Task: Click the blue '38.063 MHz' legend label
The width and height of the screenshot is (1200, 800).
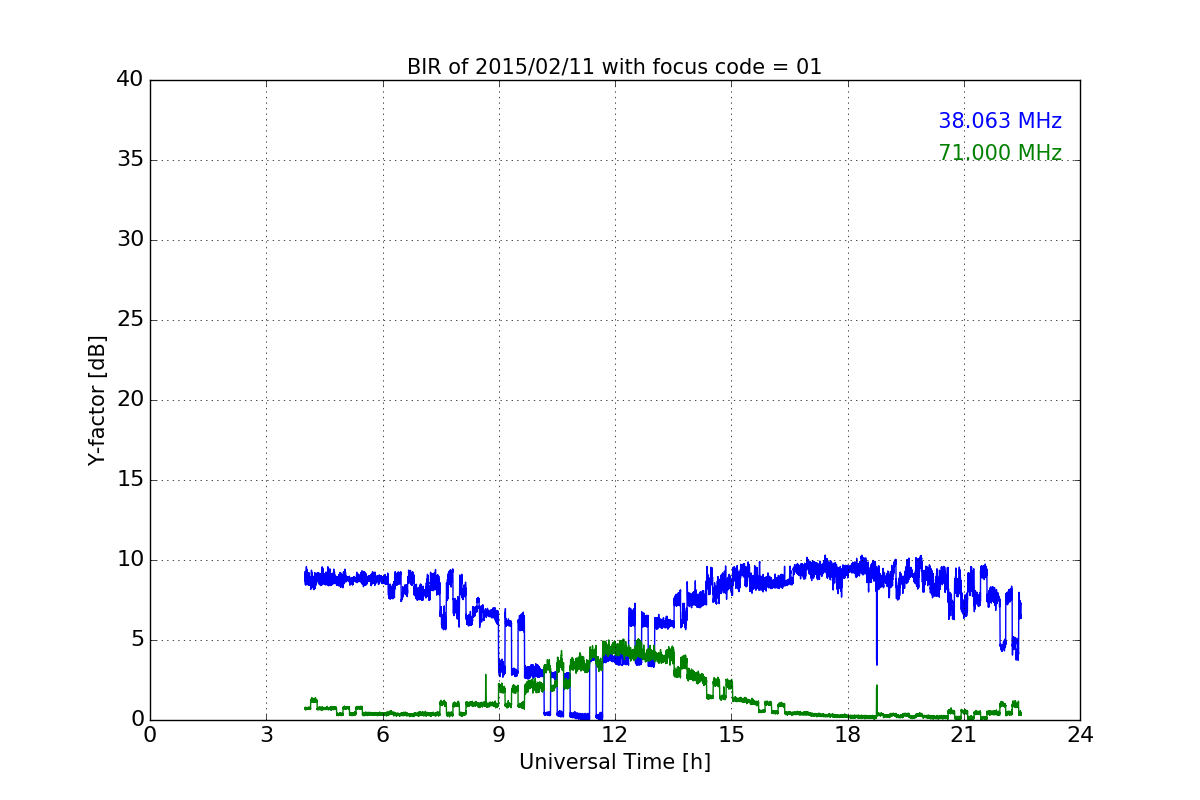Action: point(1000,121)
